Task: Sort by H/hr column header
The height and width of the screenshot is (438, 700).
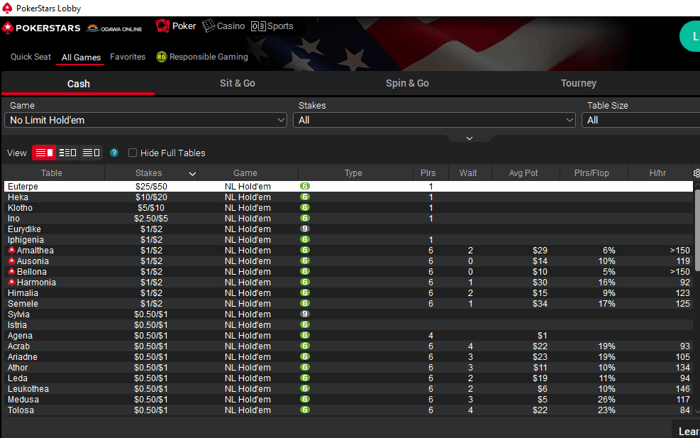Action: point(660,173)
